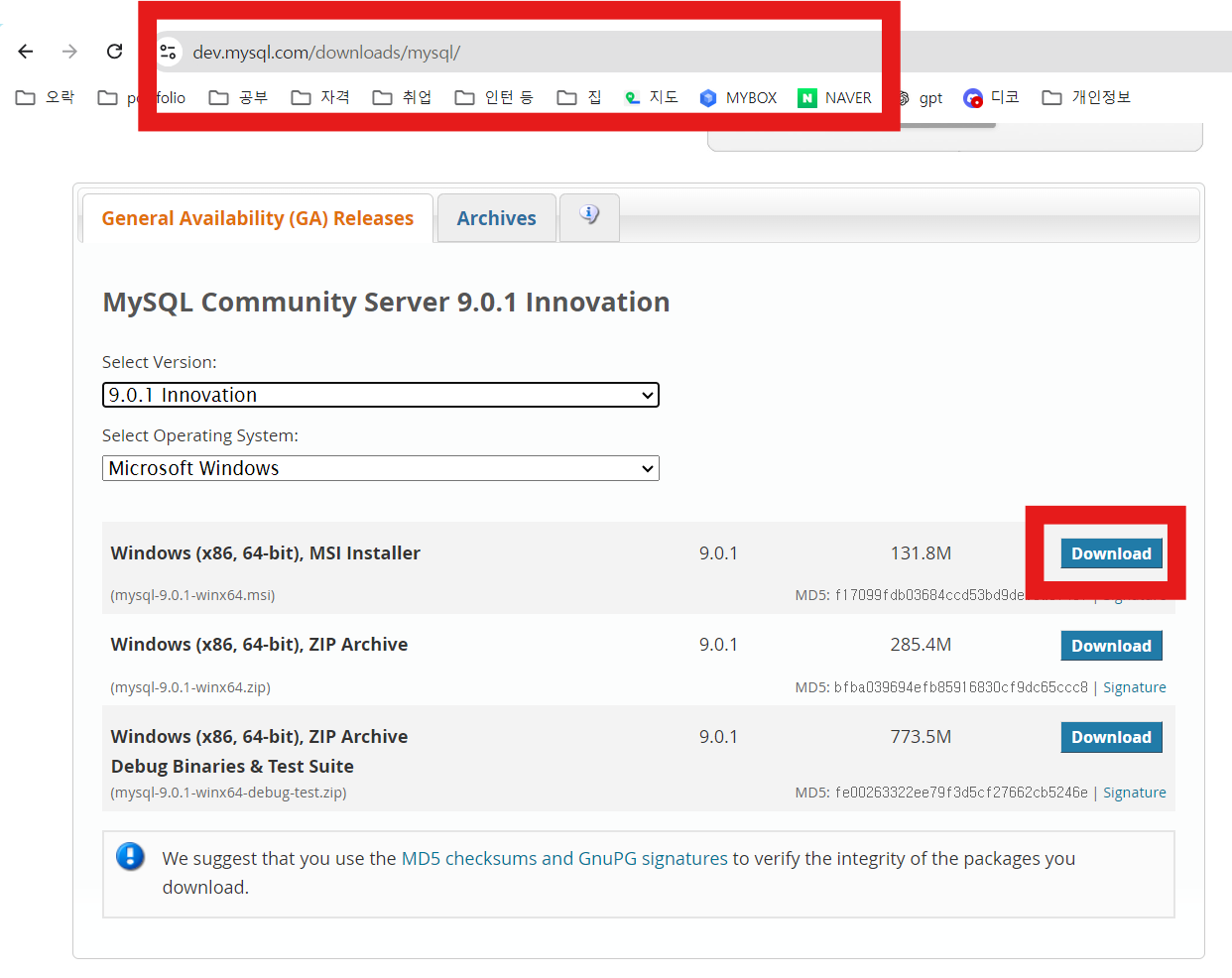Download the 285.4M ZIP Archive
The width and height of the screenshot is (1232, 978).
pyautogui.click(x=1111, y=646)
